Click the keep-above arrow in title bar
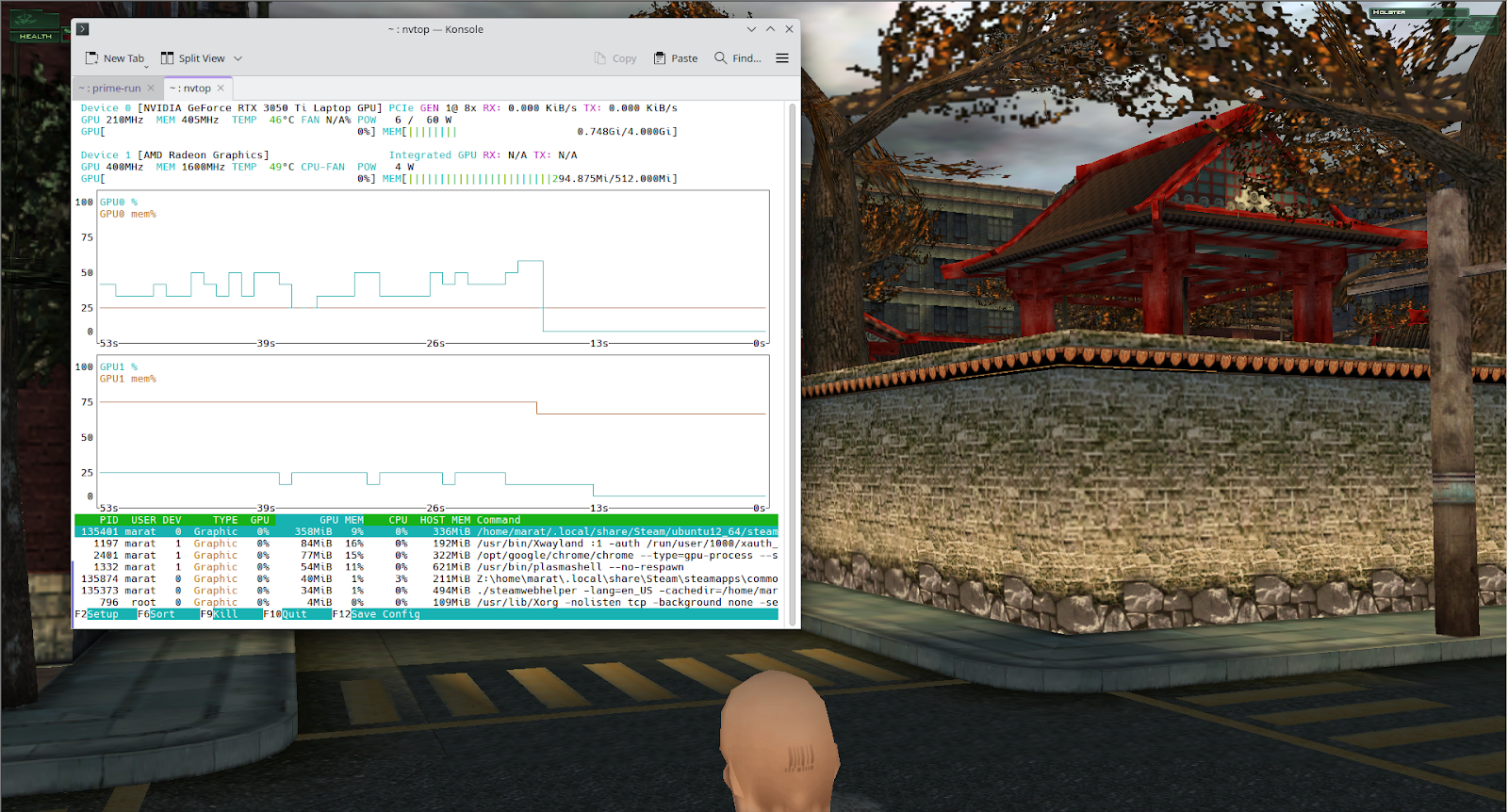This screenshot has height=812, width=1508. coord(770,29)
